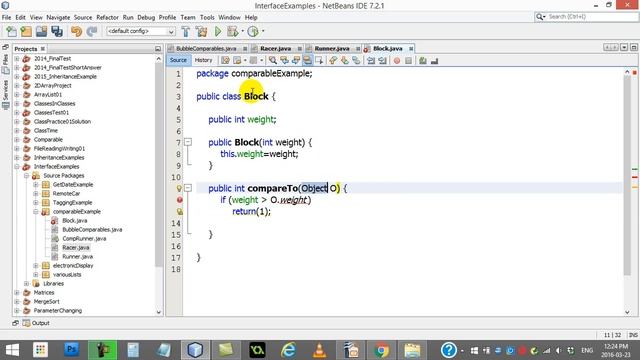The height and width of the screenshot is (360, 640).
Task: Click the Profile Project clock icon
Action: click(253, 31)
